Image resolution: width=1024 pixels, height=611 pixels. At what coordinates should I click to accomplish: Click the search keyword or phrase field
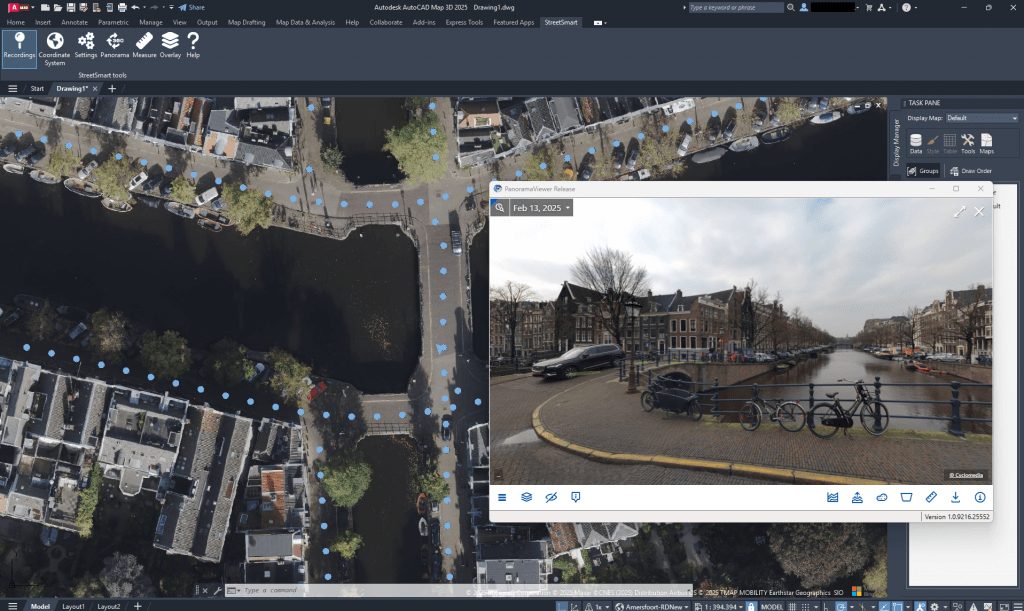(735, 7)
